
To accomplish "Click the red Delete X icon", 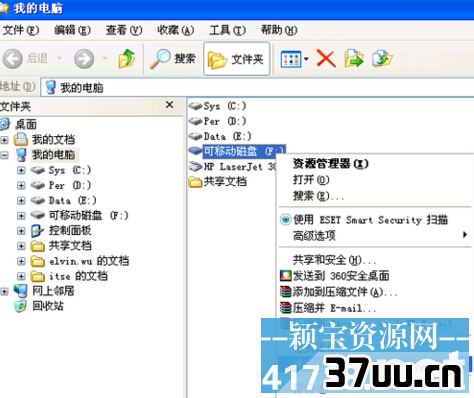I will [x=326, y=59].
